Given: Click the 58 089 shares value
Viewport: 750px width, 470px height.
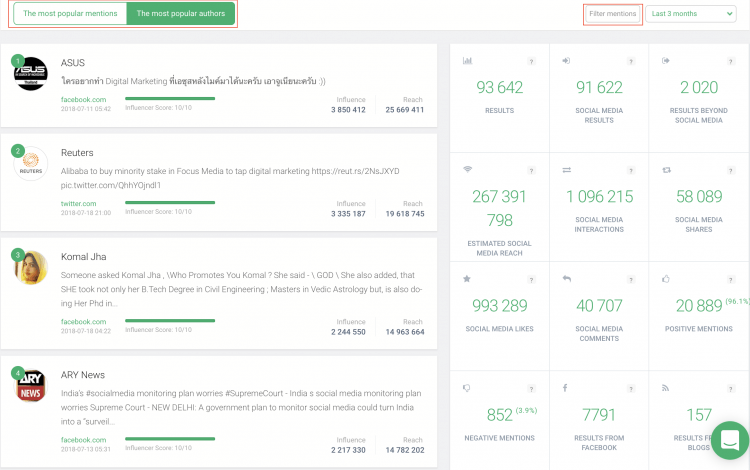Looking at the screenshot, I should click(x=699, y=197).
